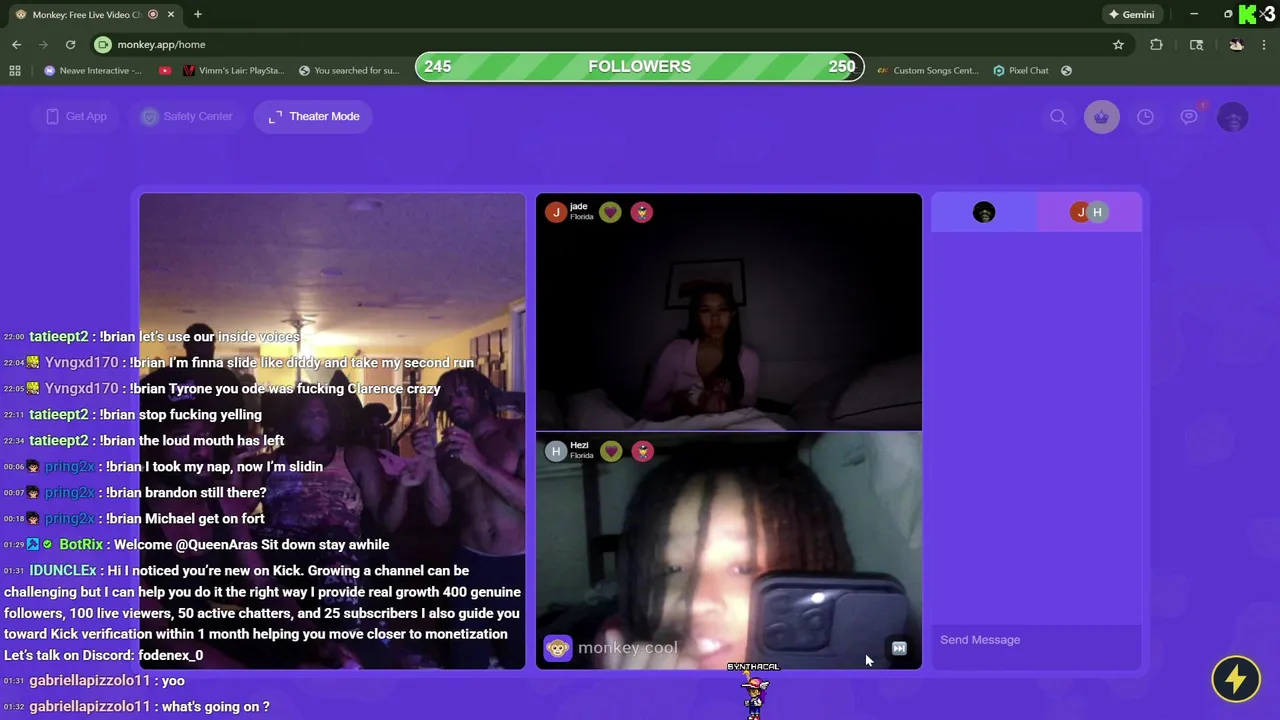1280x720 pixels.
Task: Open the Safety Center
Action: pyautogui.click(x=187, y=116)
